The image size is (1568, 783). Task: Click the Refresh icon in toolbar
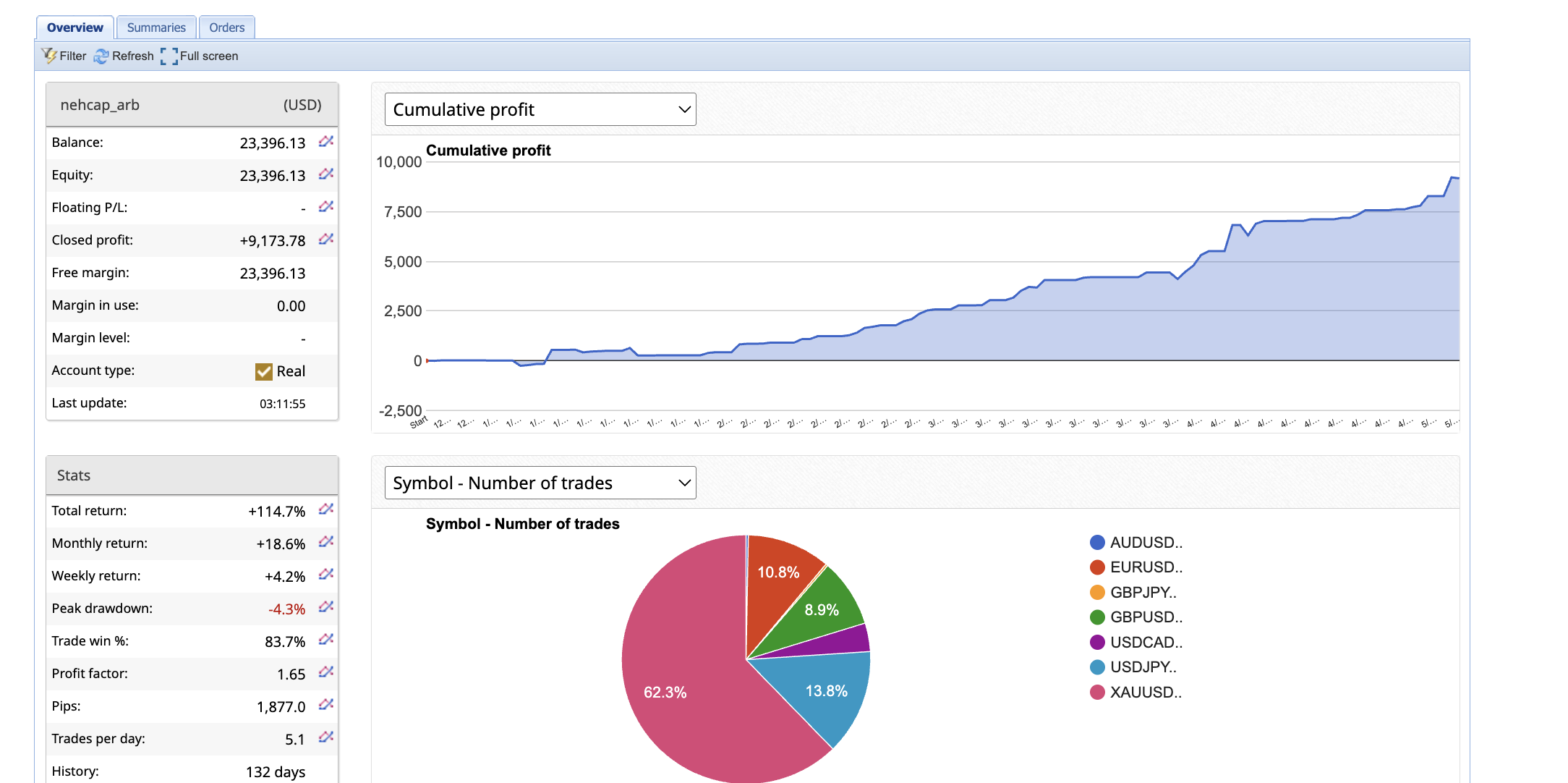[x=101, y=56]
